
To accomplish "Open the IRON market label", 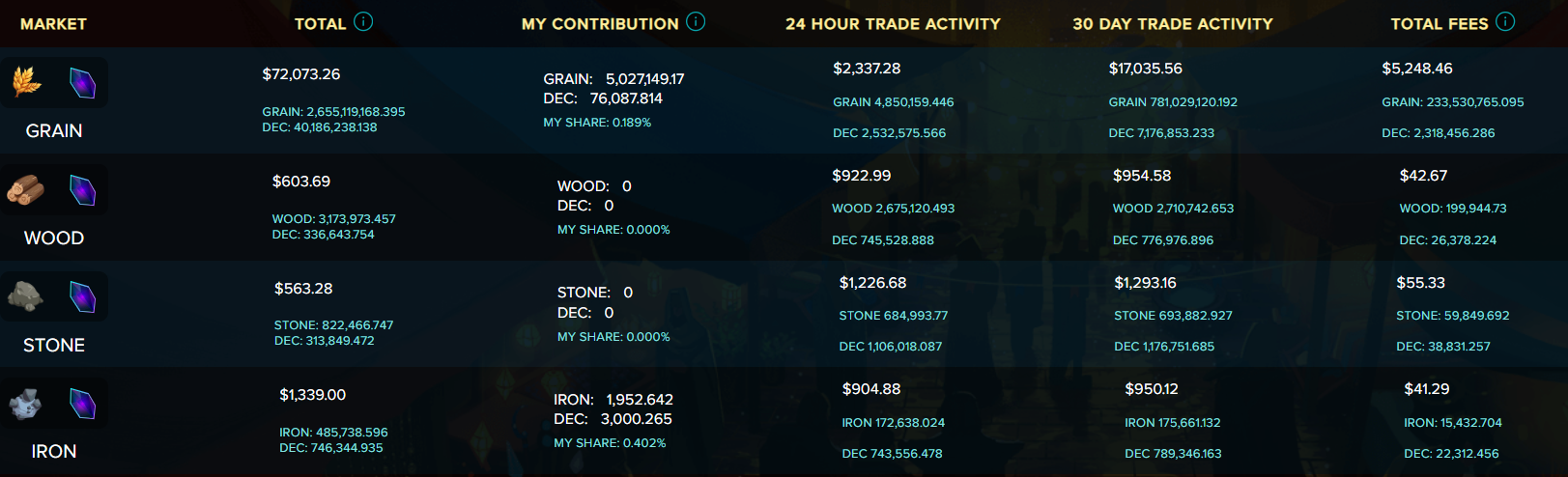I will pos(54,451).
